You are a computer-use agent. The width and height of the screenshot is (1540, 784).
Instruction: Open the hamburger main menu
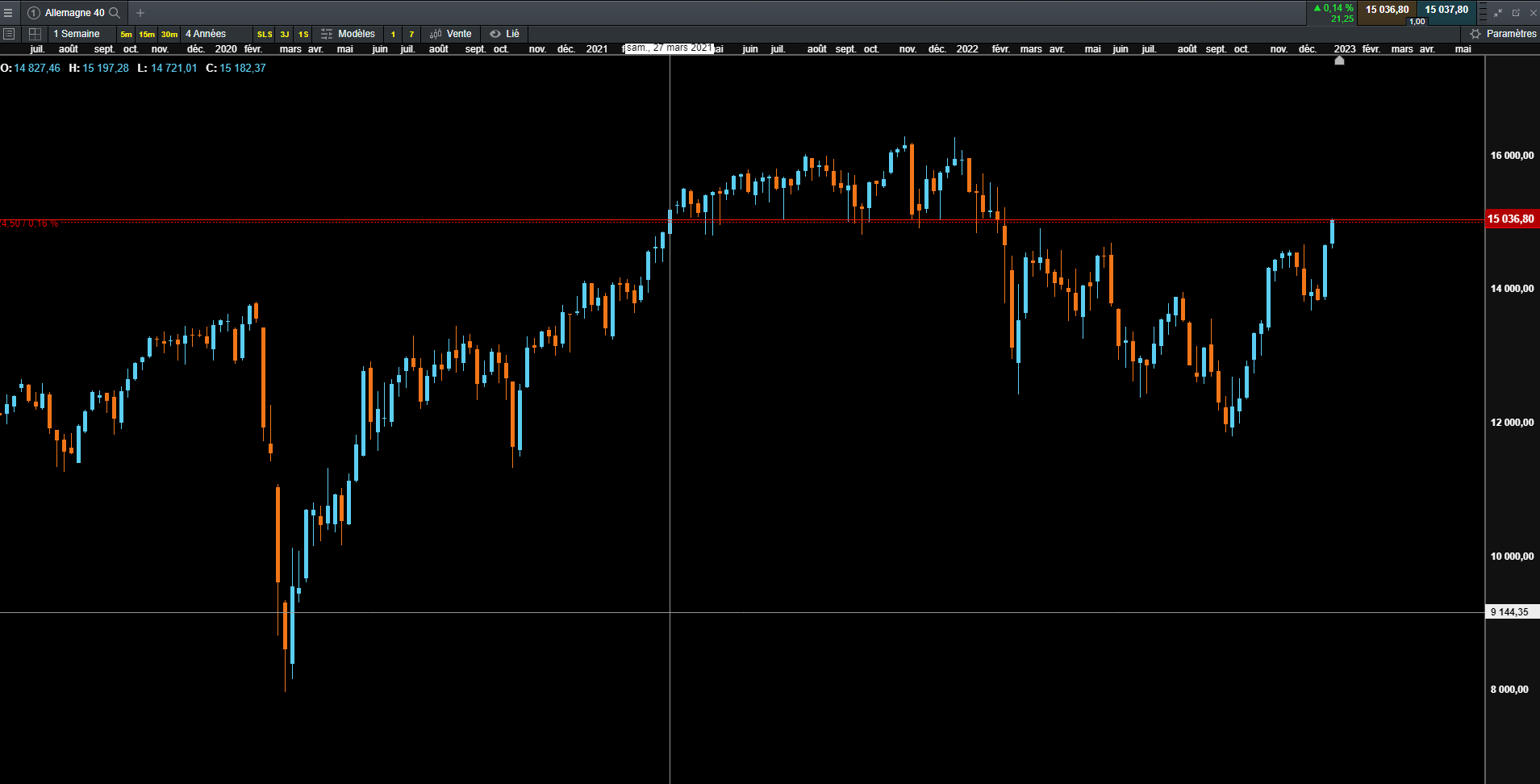[8, 13]
